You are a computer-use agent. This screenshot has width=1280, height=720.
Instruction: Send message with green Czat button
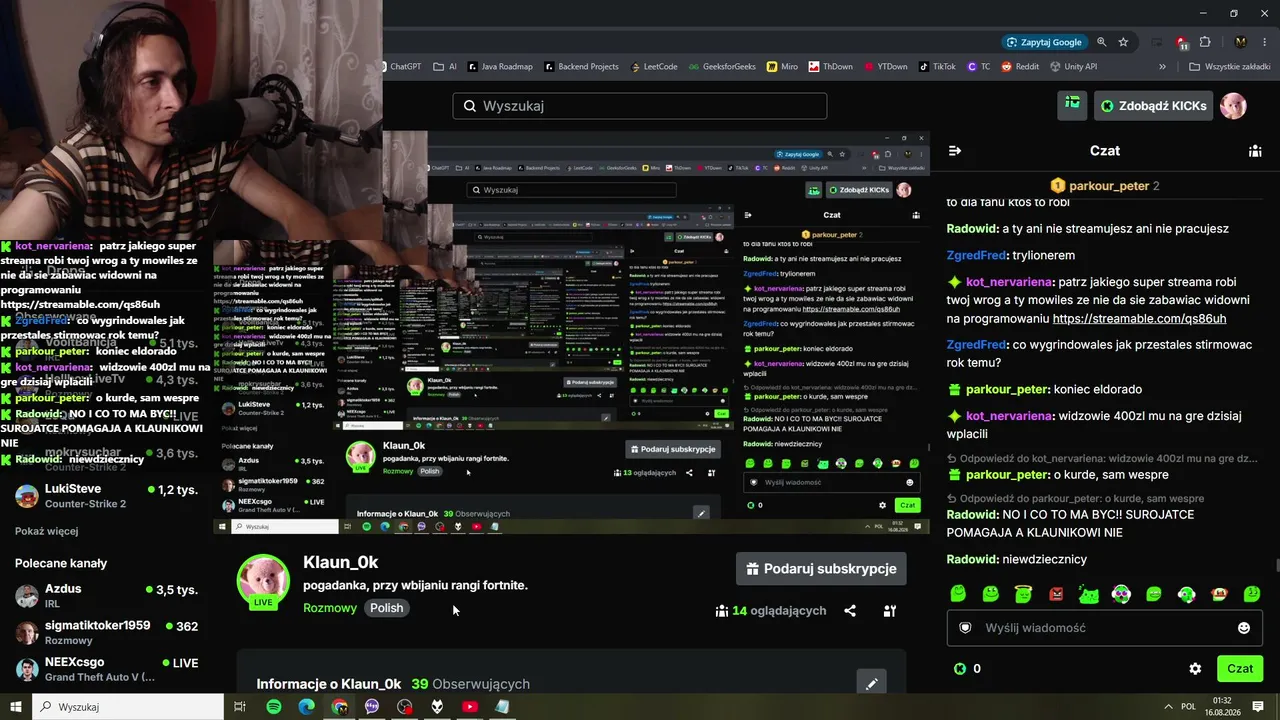[1240, 669]
